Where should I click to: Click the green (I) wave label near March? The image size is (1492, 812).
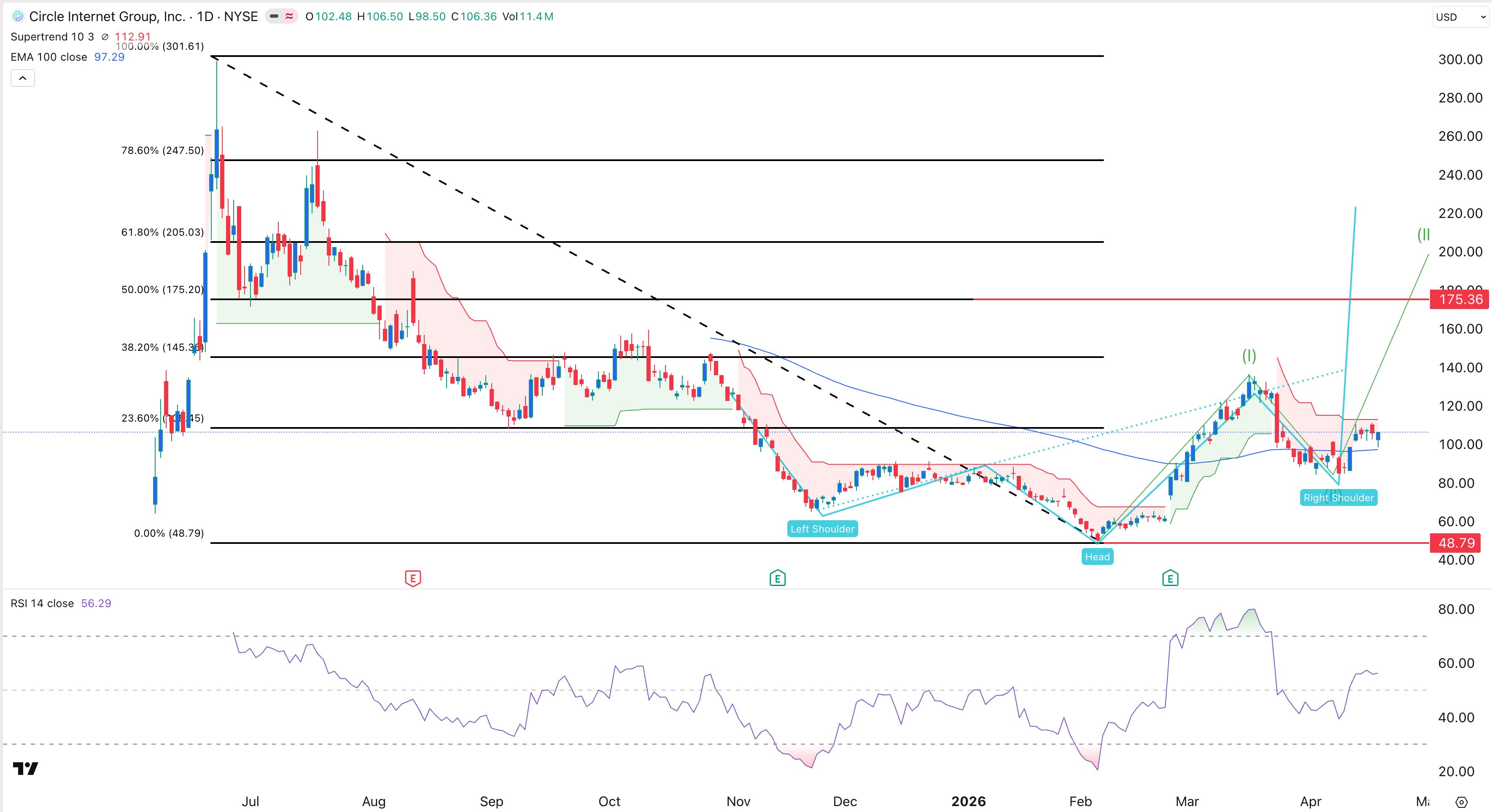pos(1249,355)
